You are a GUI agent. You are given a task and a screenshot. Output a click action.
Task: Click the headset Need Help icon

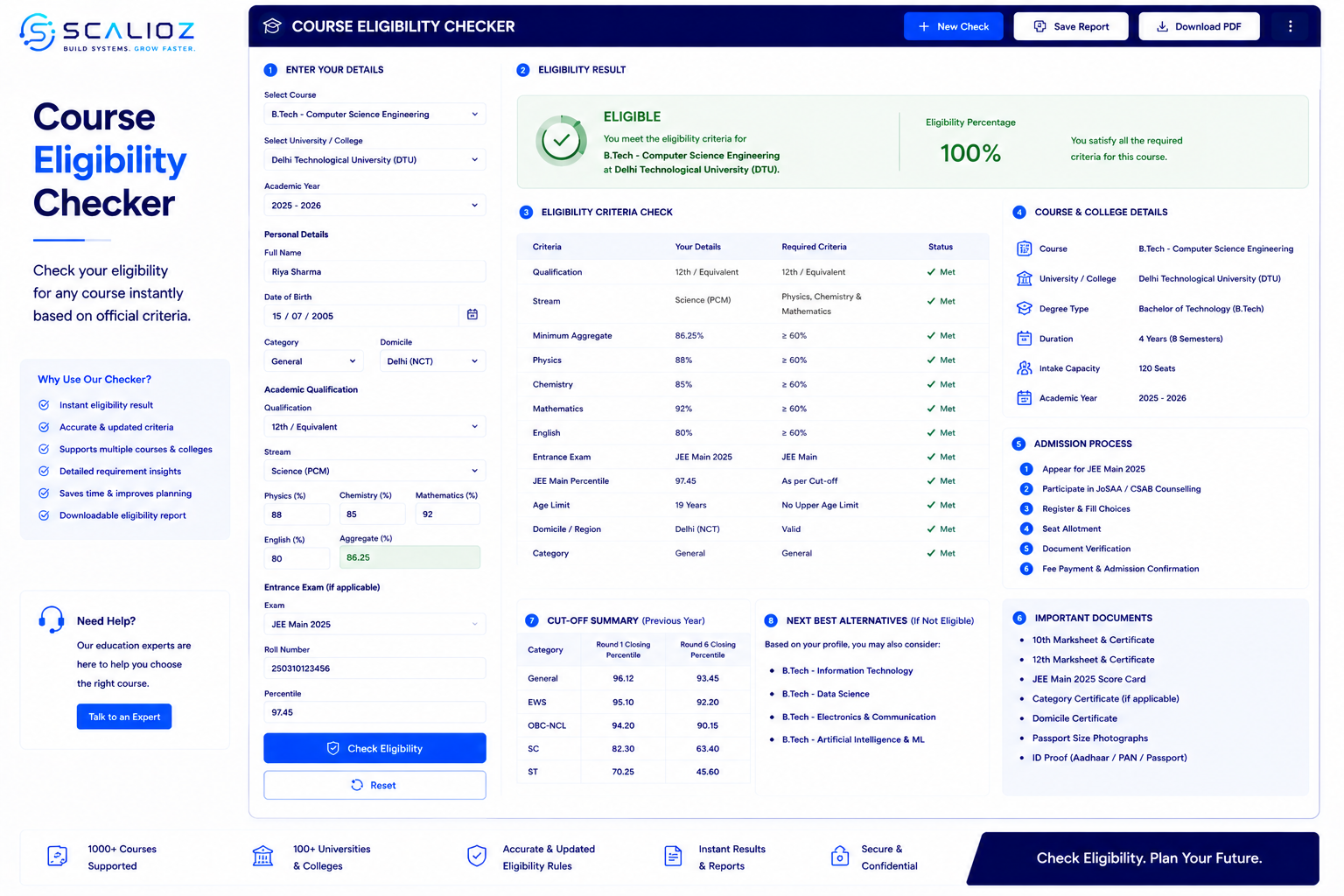coord(52,619)
